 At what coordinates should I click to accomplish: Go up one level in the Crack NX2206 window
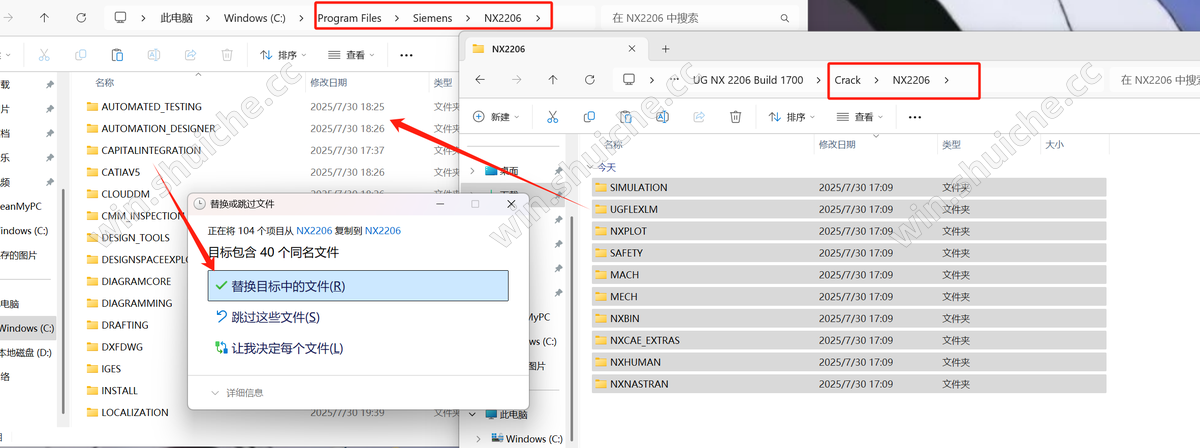[553, 79]
